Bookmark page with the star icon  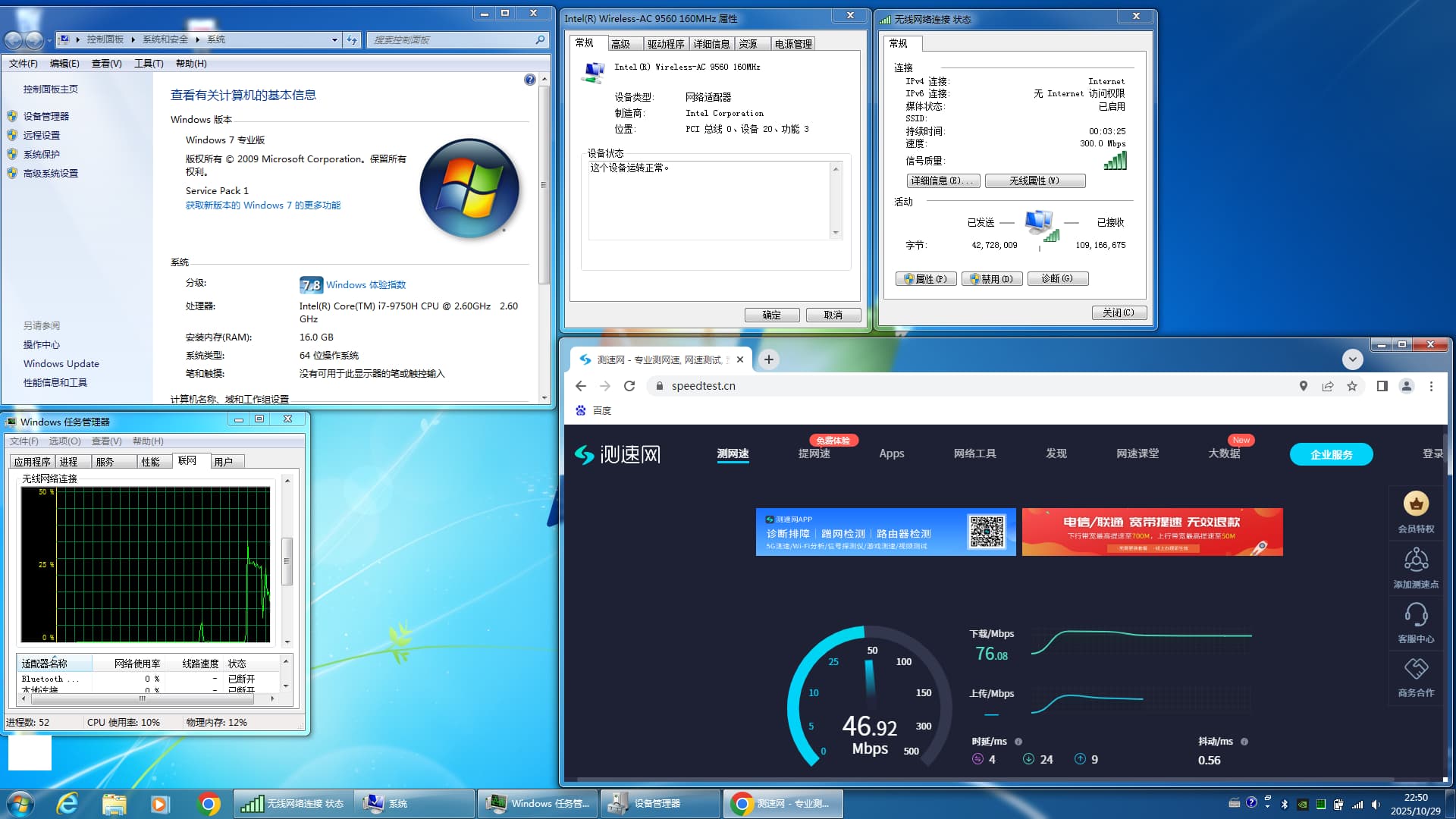pos(1351,386)
